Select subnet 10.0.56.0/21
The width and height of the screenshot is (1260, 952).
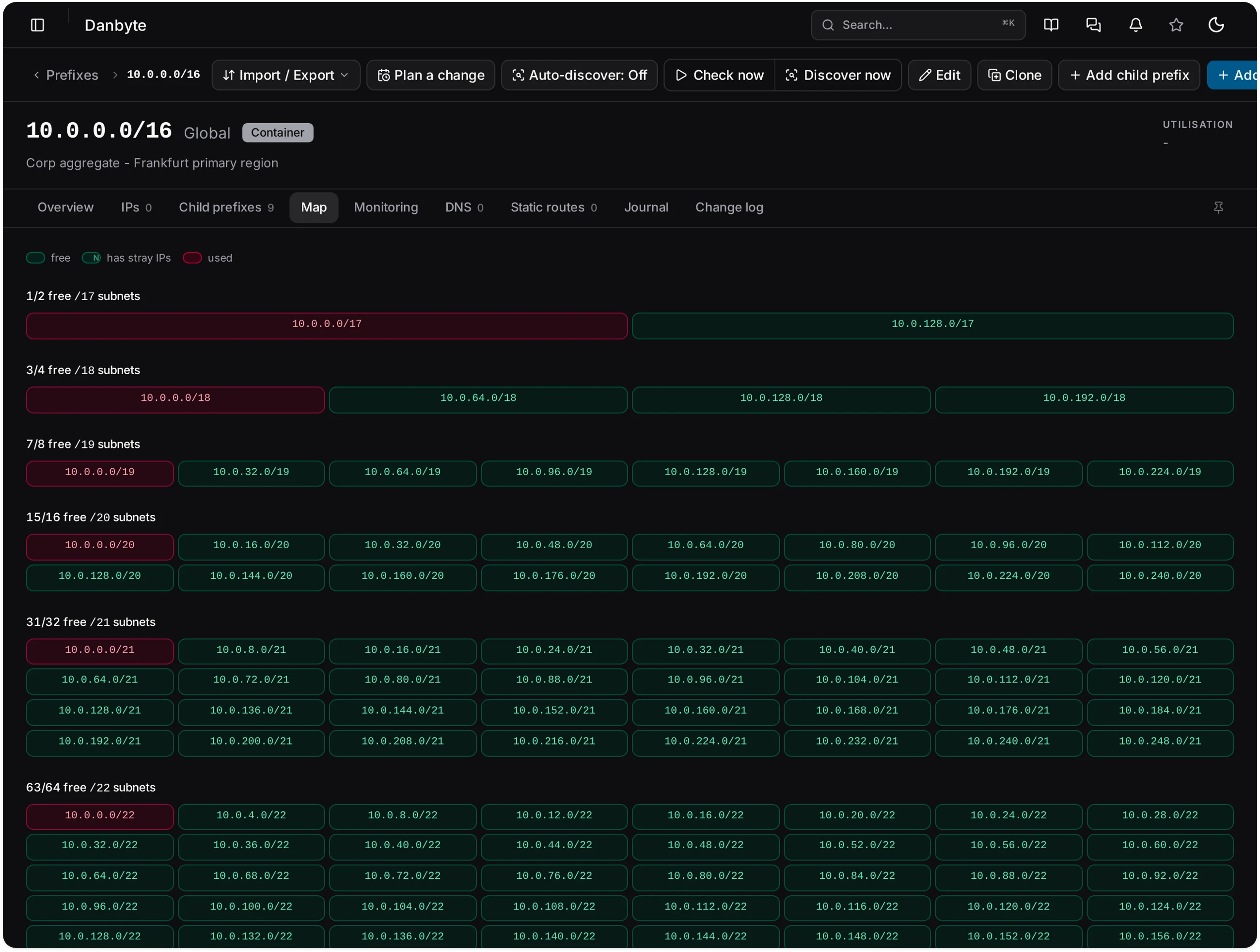tap(1160, 651)
